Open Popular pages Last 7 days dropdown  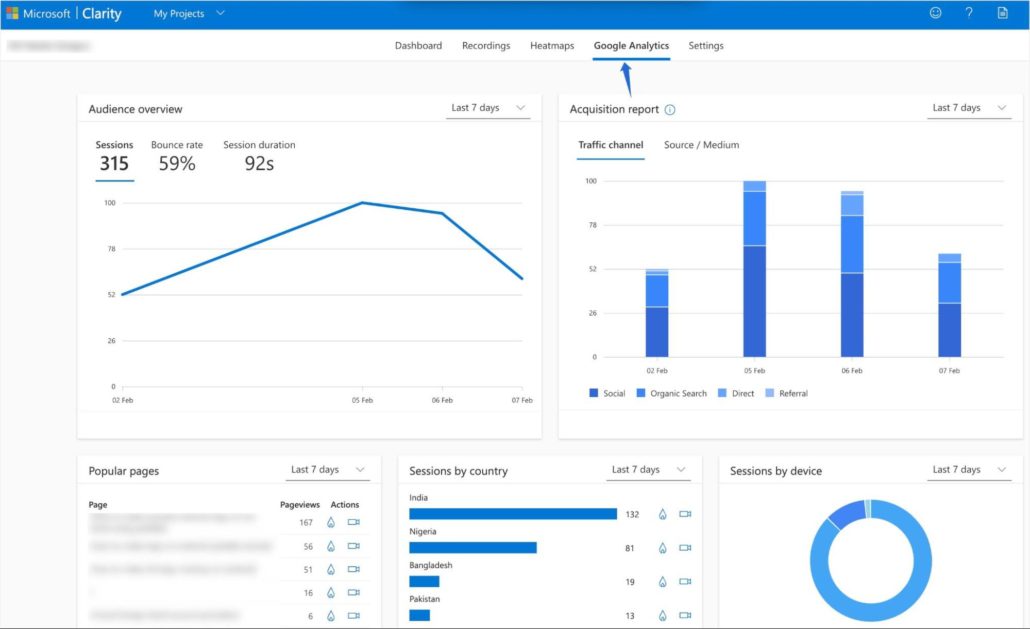(x=328, y=469)
